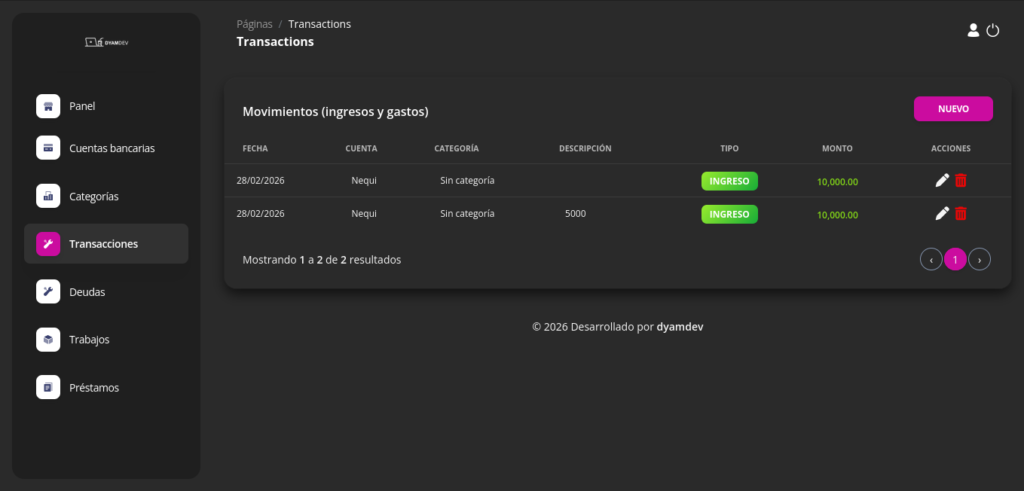Click the Panel sidebar icon
Screen dimensions: 1024x491
[48, 106]
